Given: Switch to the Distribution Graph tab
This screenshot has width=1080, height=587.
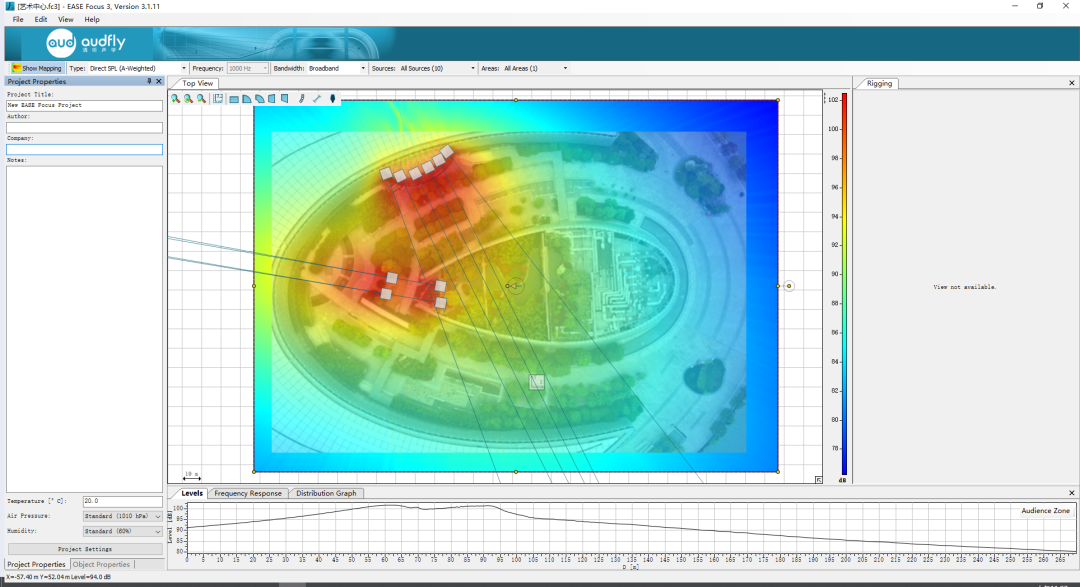Looking at the screenshot, I should click(326, 493).
